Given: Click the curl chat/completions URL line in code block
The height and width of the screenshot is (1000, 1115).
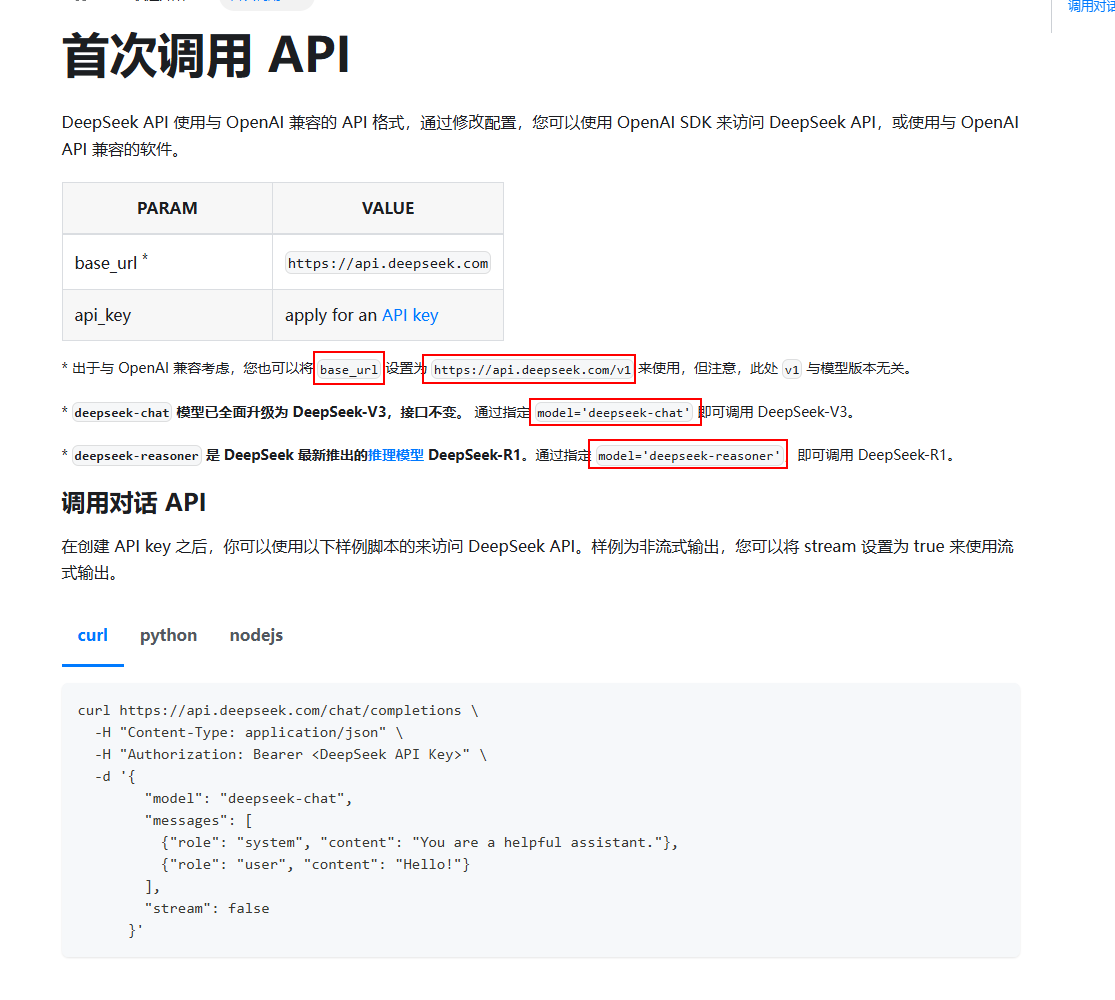Looking at the screenshot, I should [278, 711].
